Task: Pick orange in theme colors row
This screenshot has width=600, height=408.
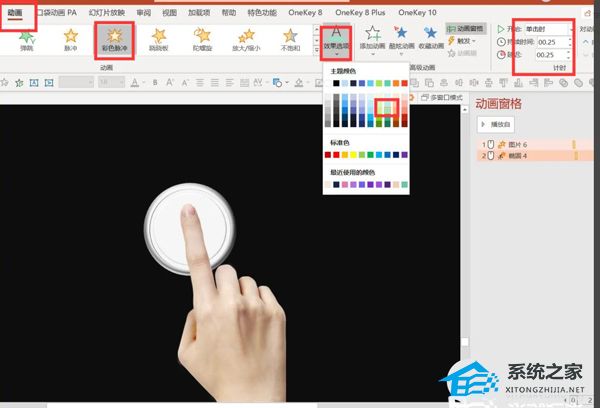Action: coord(396,83)
